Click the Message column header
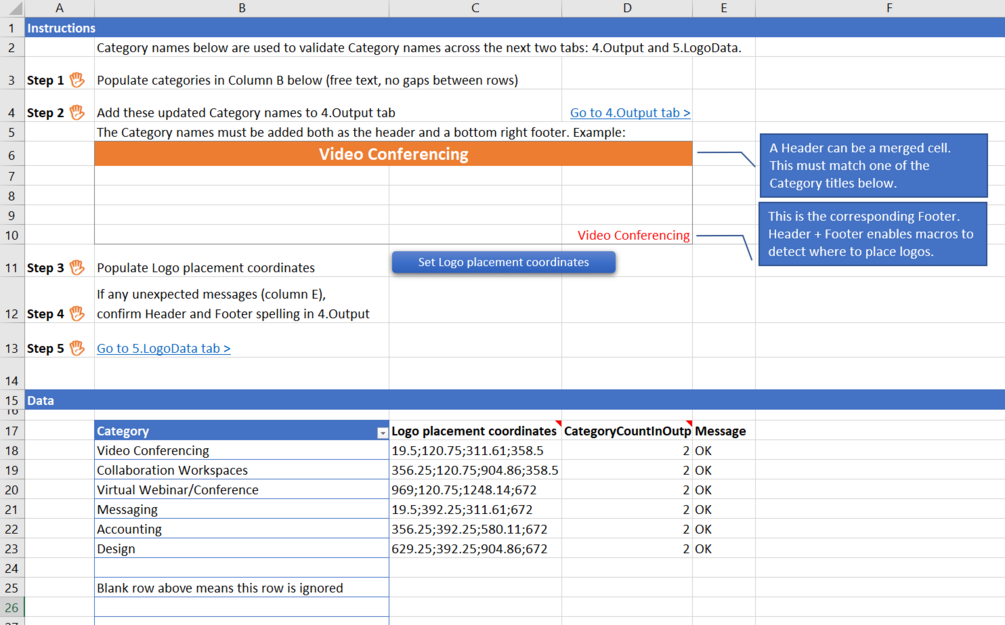This screenshot has width=1005, height=625. coord(724,431)
